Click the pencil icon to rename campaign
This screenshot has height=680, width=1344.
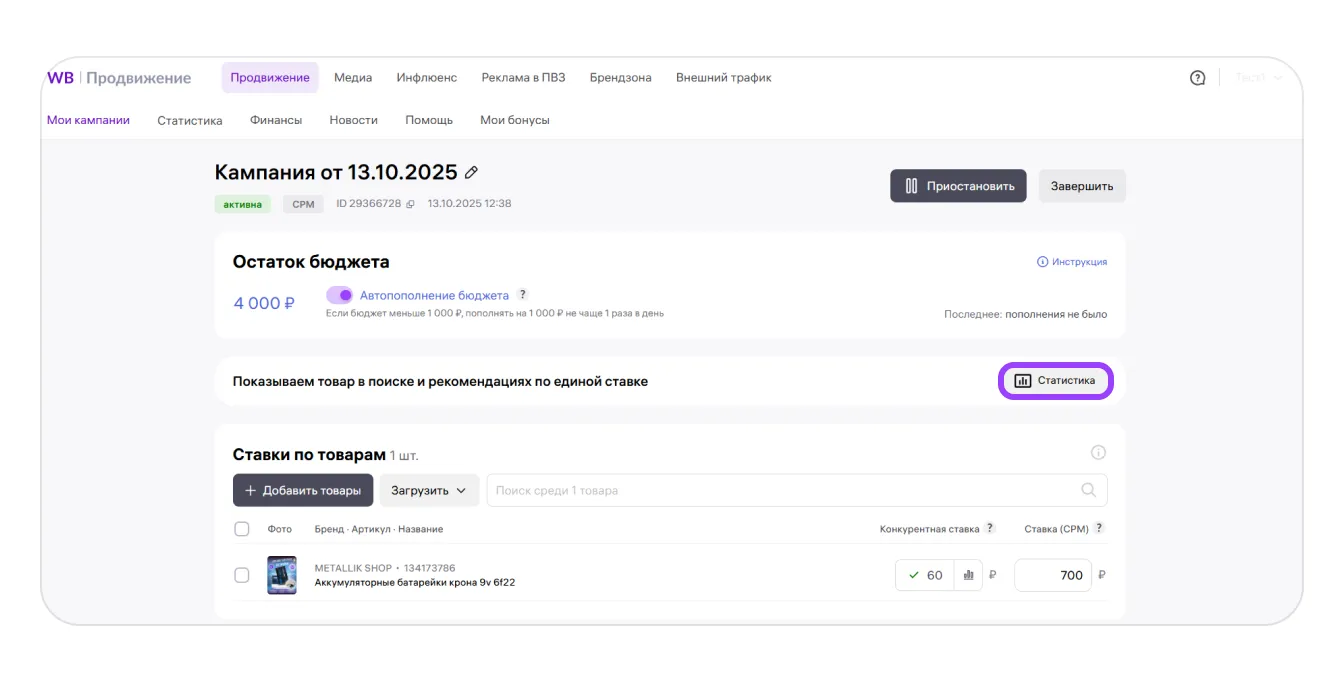472,173
